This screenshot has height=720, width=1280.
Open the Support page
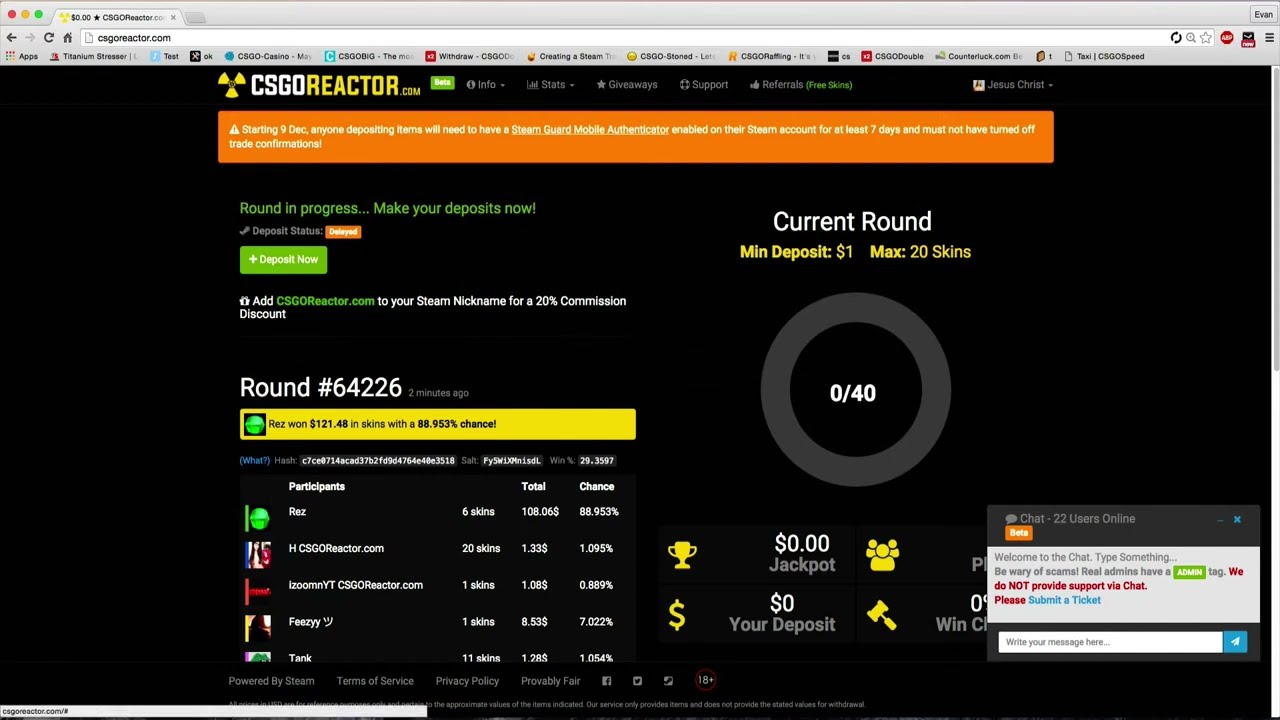point(704,85)
